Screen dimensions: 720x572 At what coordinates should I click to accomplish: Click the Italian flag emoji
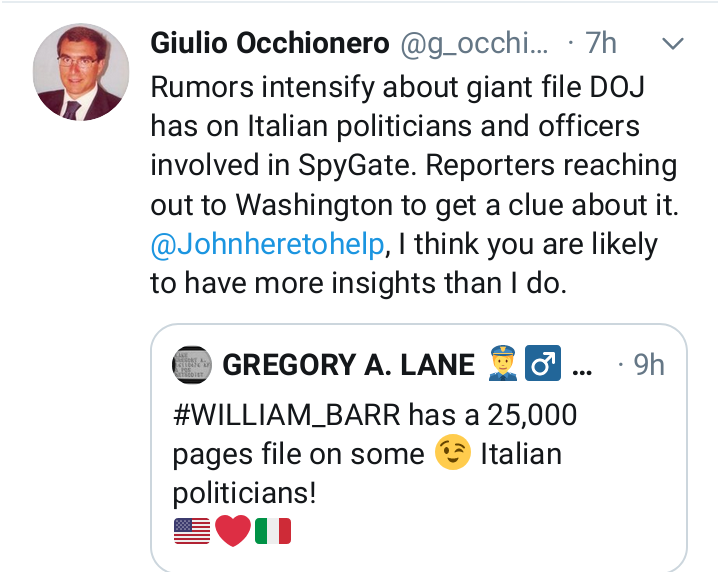pyautogui.click(x=272, y=530)
